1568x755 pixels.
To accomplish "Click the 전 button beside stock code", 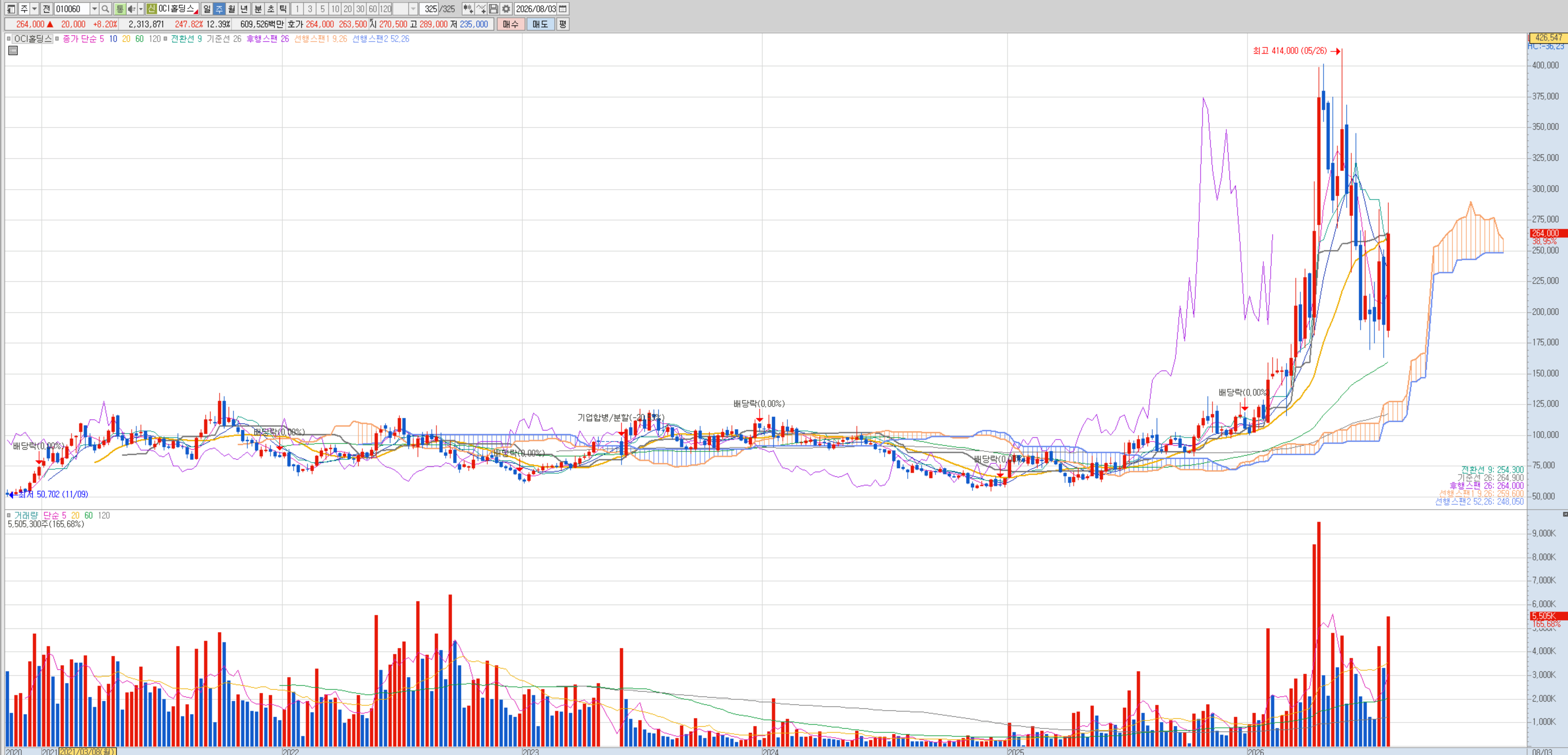I will tap(46, 8).
